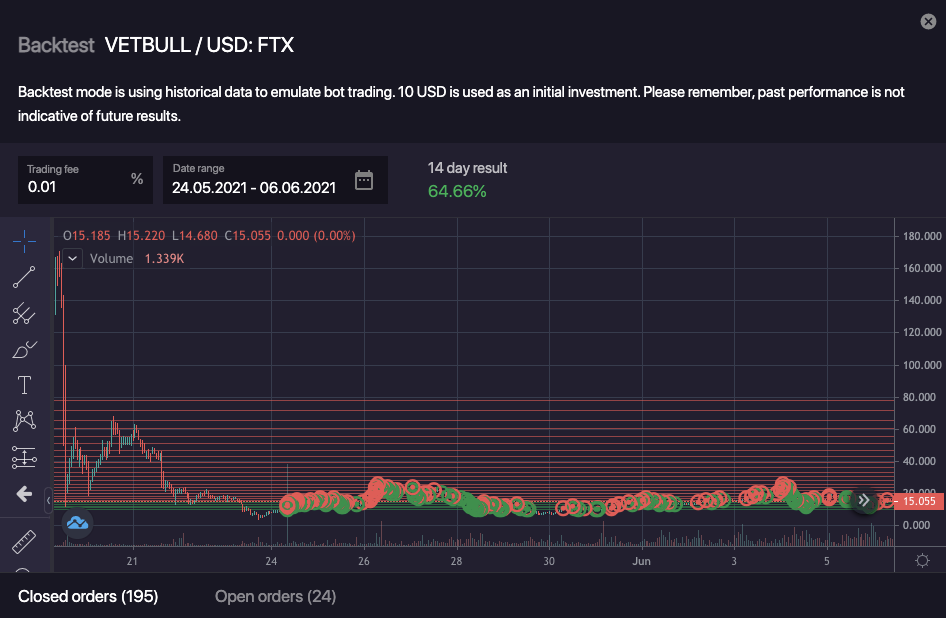This screenshot has width=946, height=618.
Task: Click the Backtest heading word
Action: point(56,45)
